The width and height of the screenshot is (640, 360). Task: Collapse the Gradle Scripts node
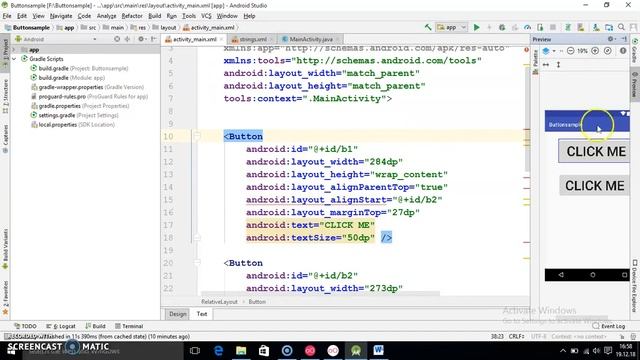15,59
